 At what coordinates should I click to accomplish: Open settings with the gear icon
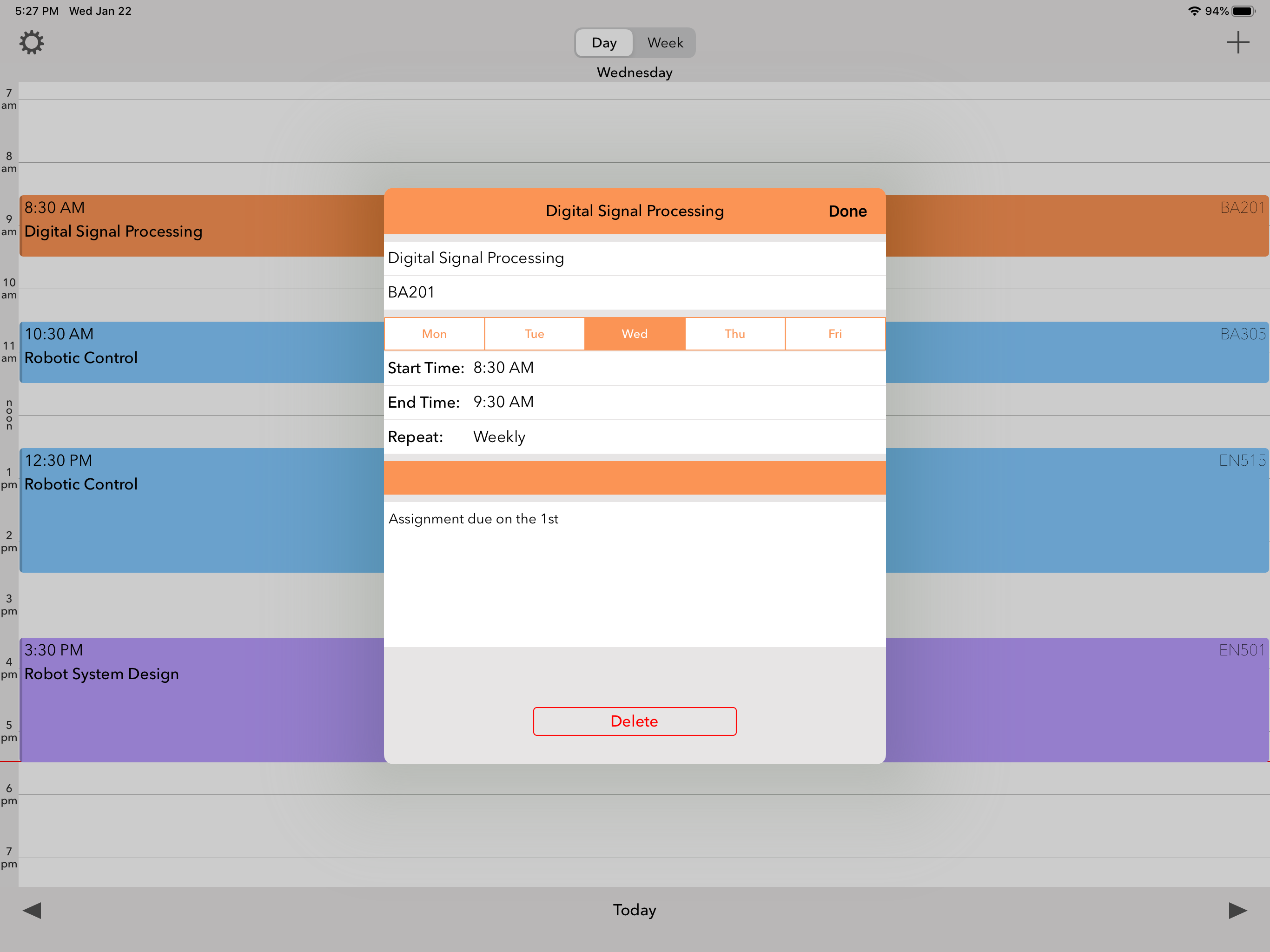click(x=32, y=42)
